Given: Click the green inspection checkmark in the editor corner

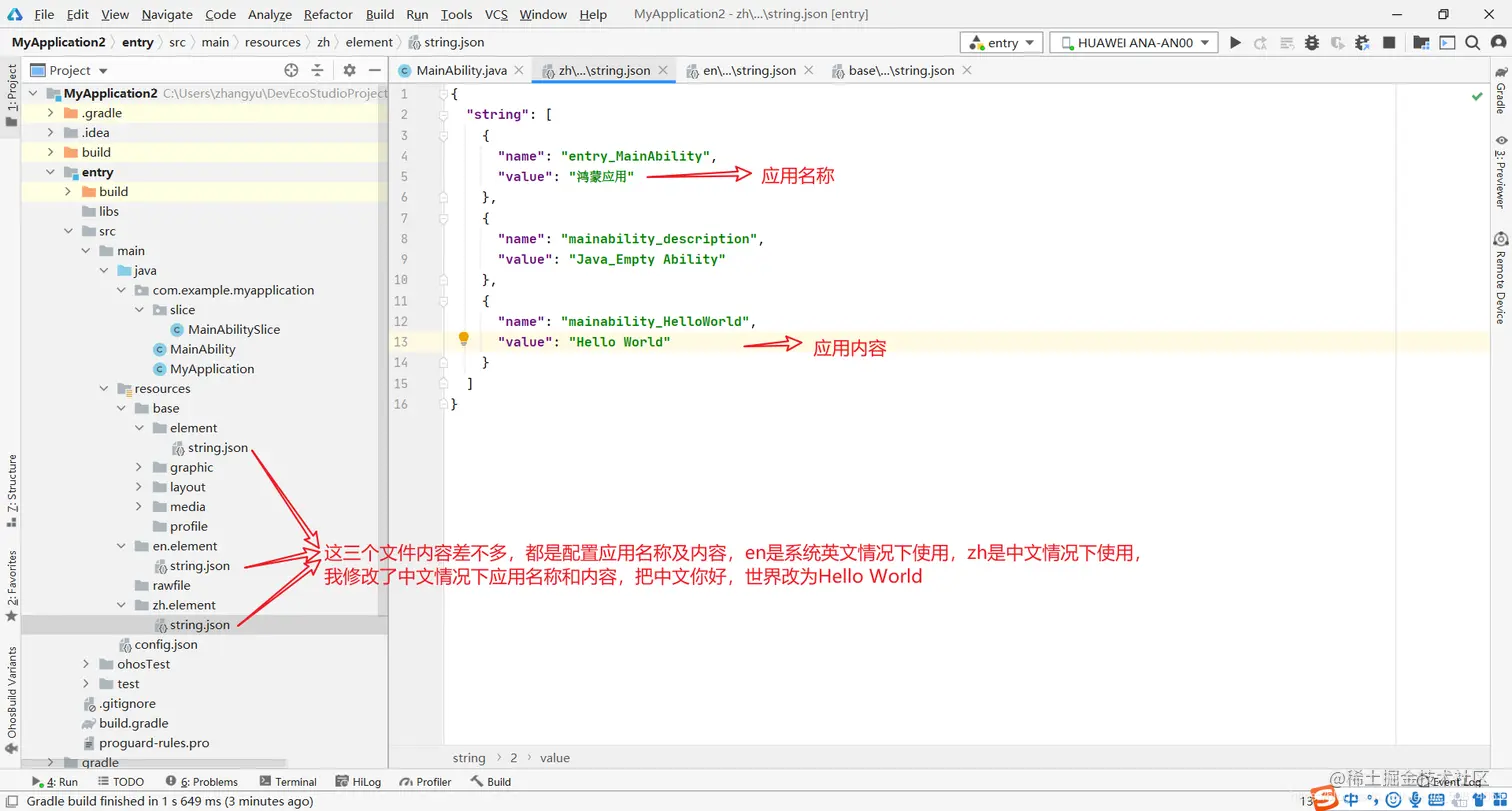Looking at the screenshot, I should [1477, 97].
